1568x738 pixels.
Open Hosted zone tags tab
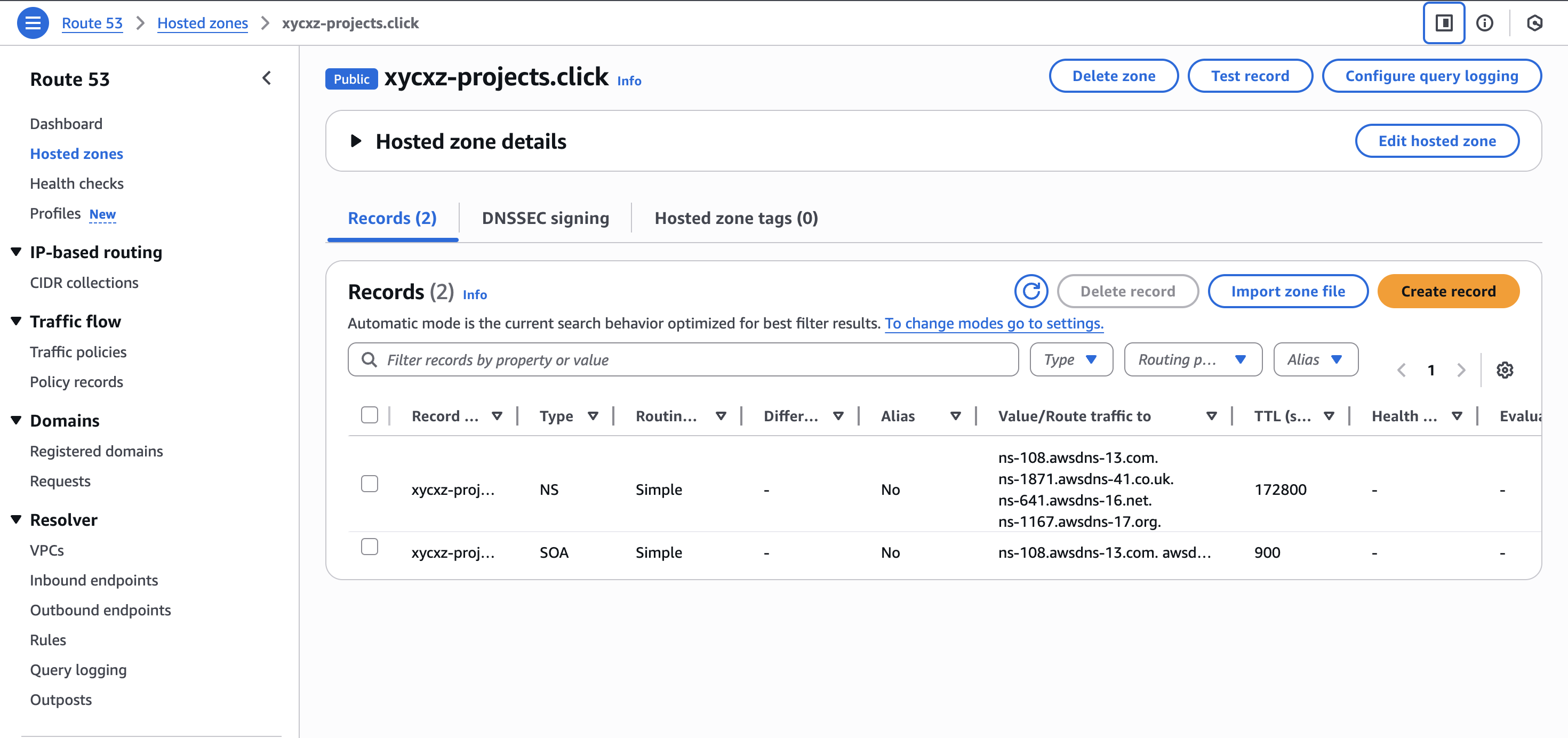coord(735,218)
